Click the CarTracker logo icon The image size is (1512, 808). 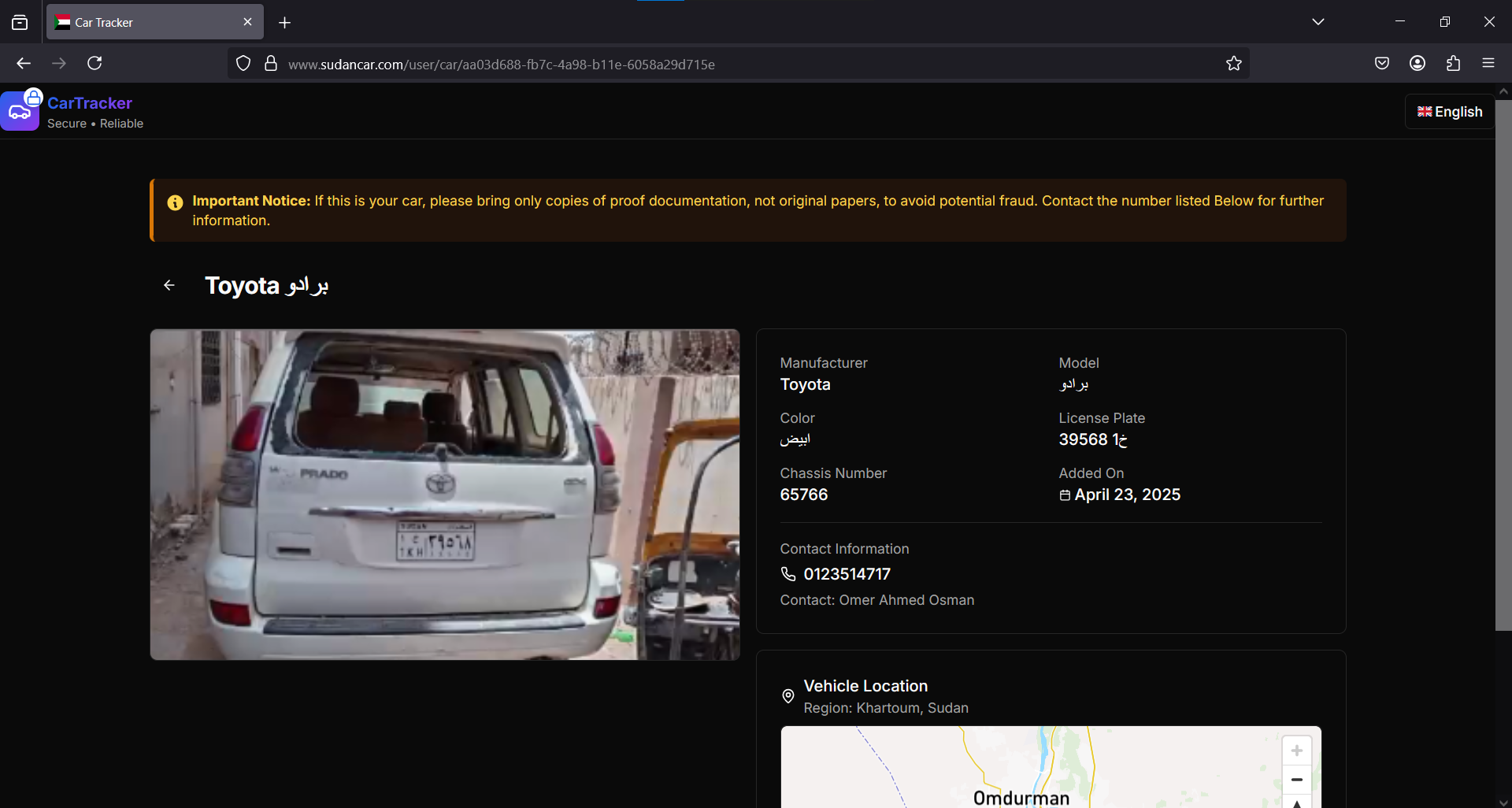click(x=20, y=111)
